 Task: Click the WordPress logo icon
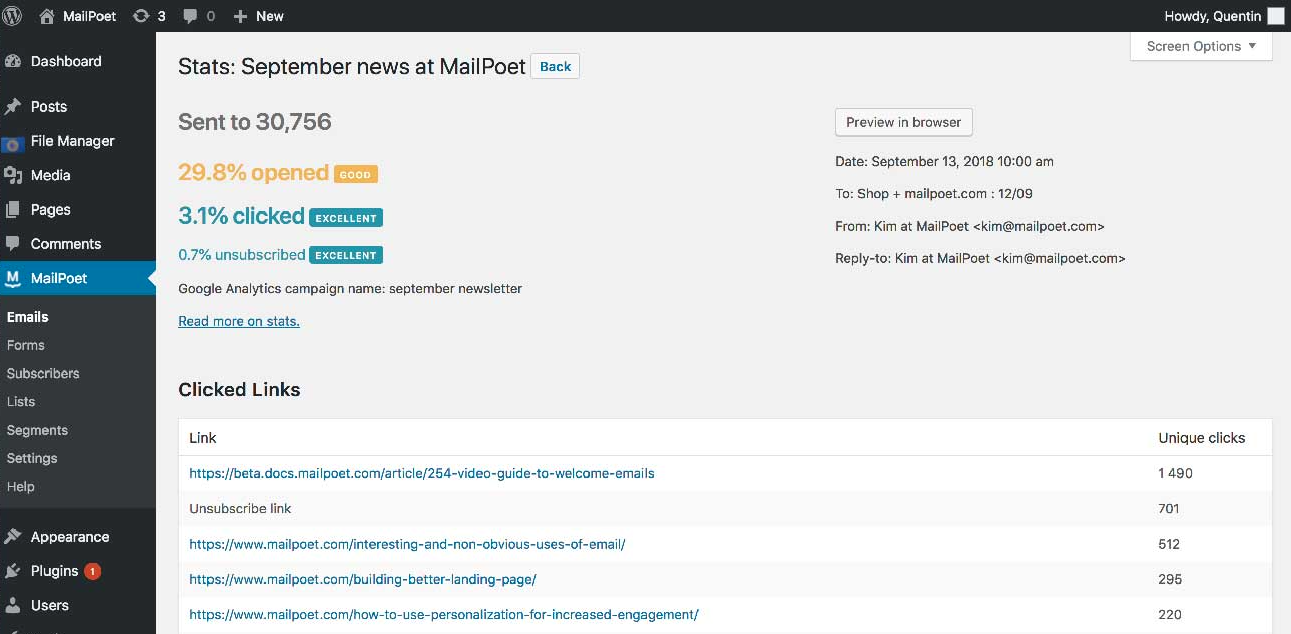[x=13, y=16]
